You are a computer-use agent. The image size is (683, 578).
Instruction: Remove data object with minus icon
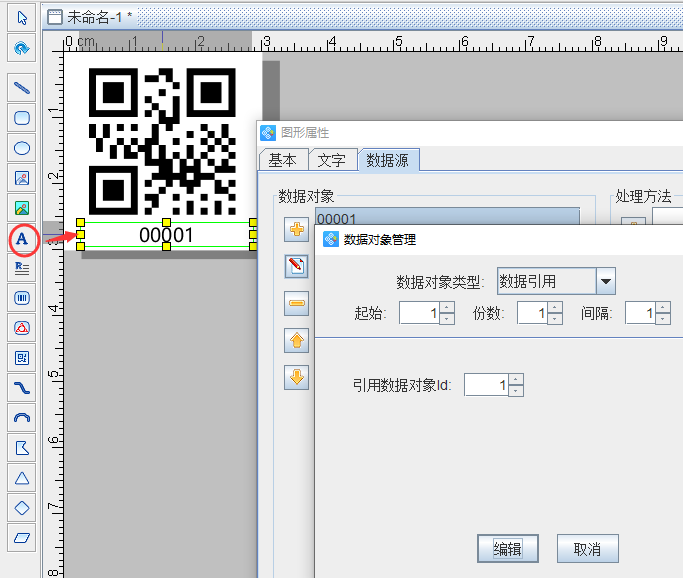coord(296,303)
